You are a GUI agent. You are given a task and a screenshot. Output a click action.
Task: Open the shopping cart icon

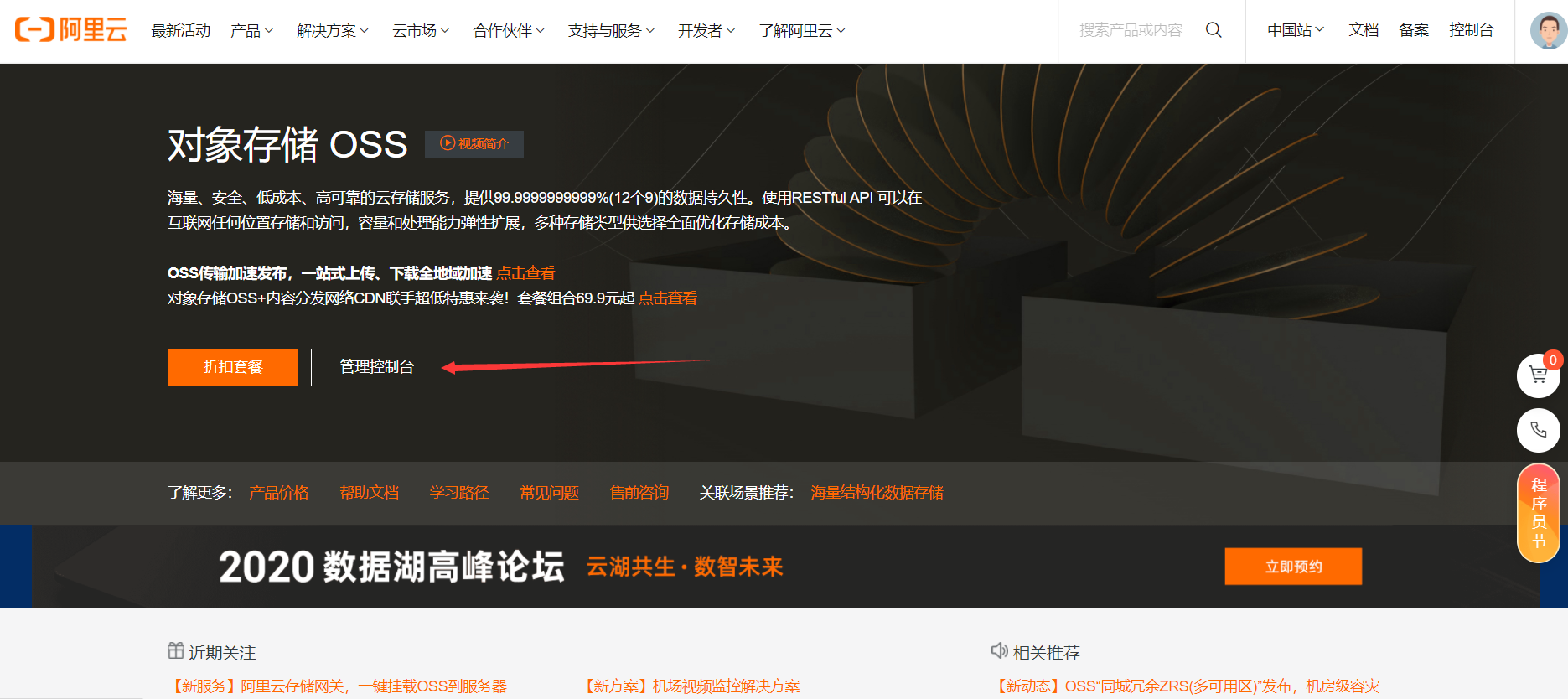1538,375
